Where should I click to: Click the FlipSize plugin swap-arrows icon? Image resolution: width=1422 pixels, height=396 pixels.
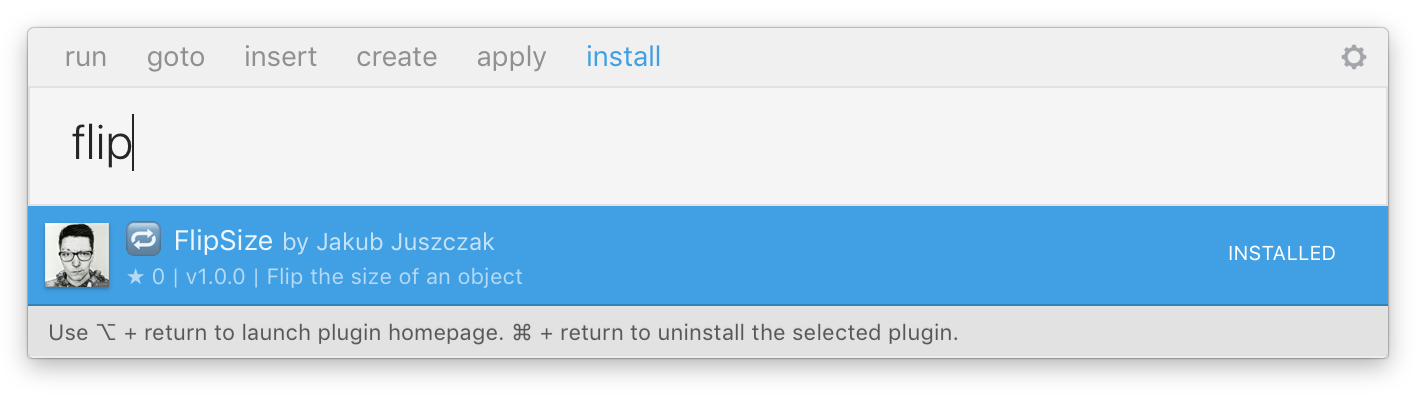tap(144, 240)
